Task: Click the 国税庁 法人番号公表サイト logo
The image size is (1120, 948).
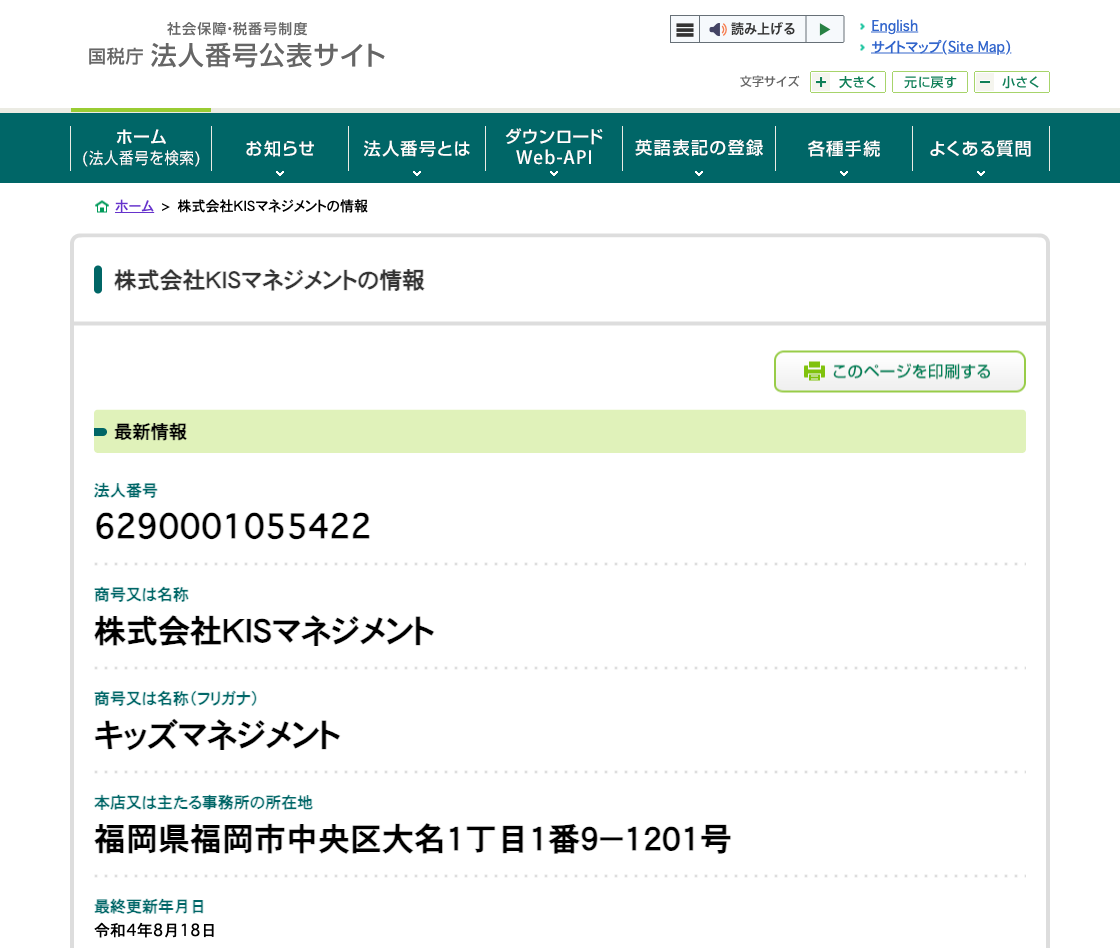Action: coord(236,46)
